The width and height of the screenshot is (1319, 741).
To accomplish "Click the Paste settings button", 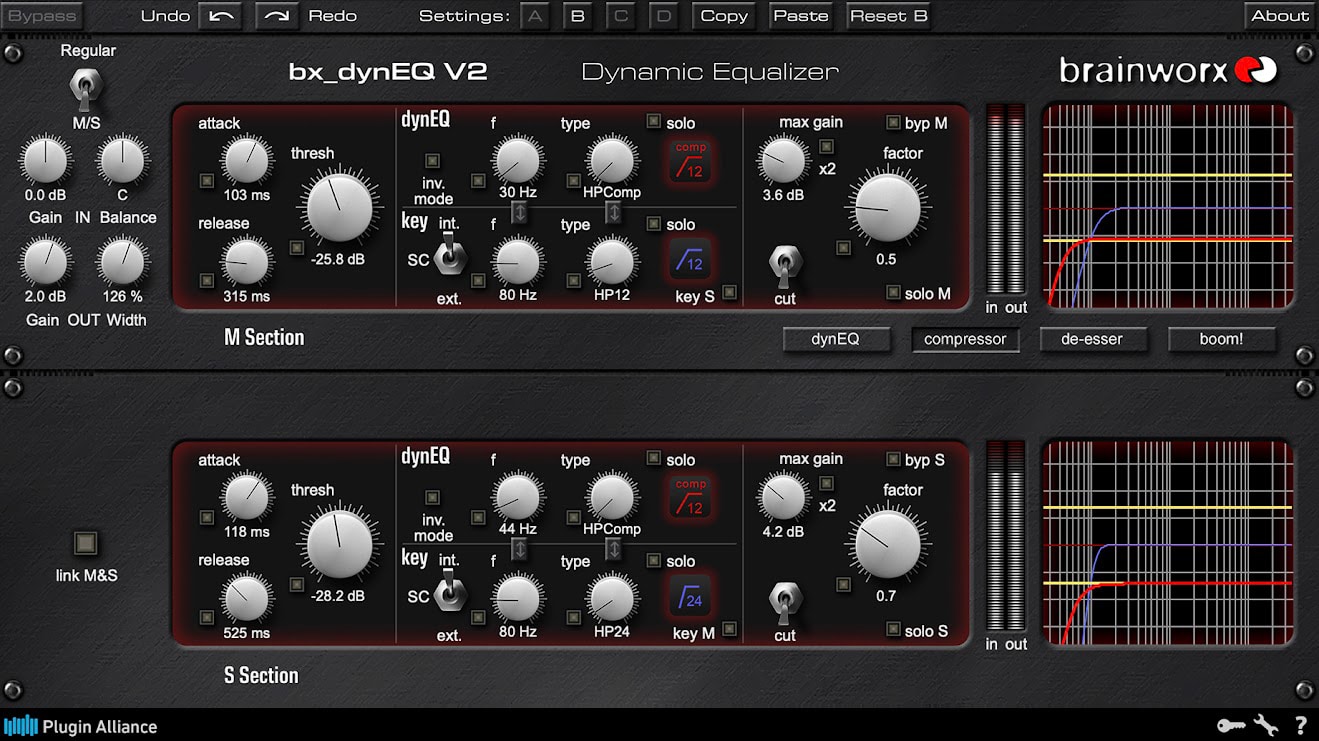I will [x=801, y=15].
